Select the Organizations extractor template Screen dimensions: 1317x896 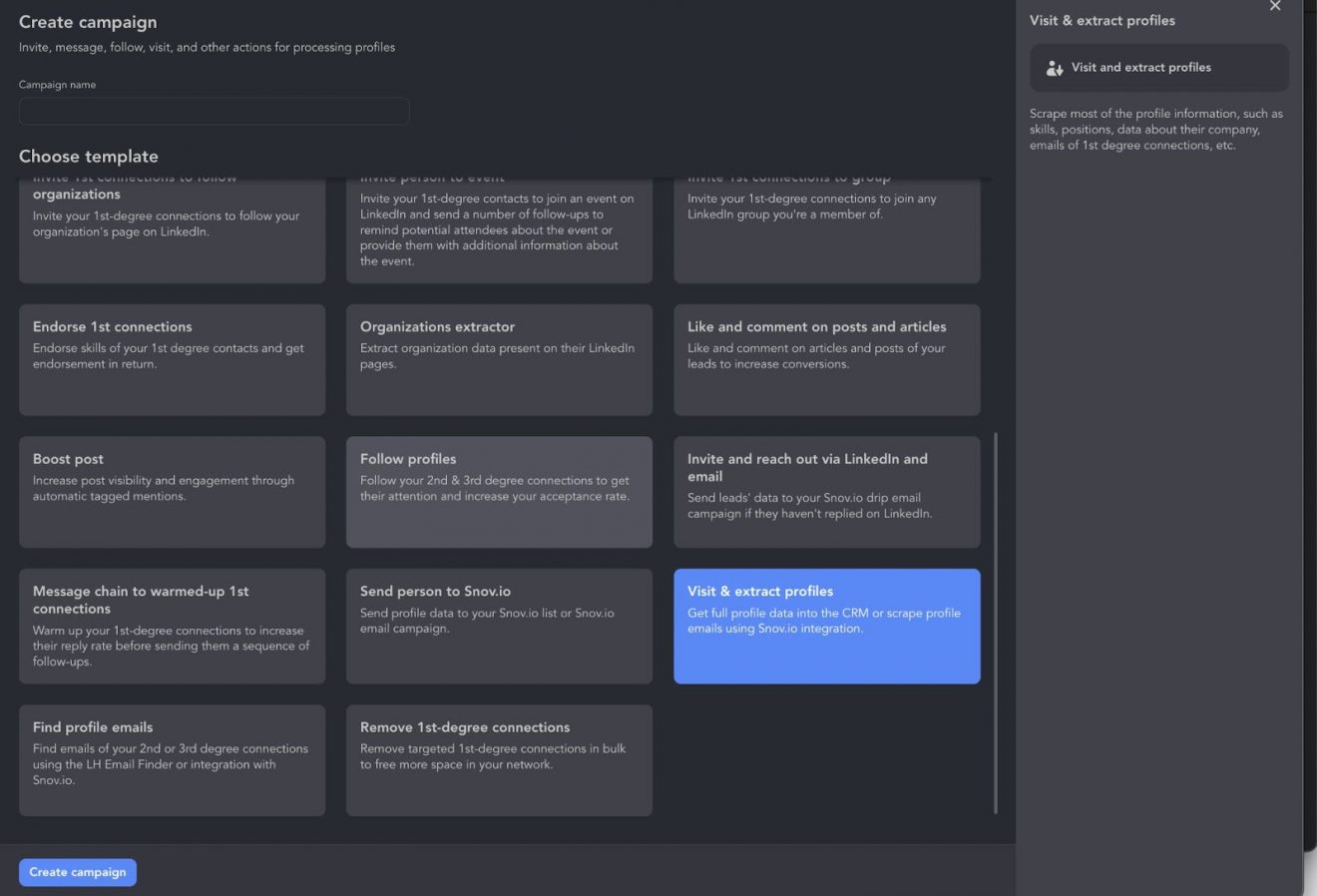point(499,359)
